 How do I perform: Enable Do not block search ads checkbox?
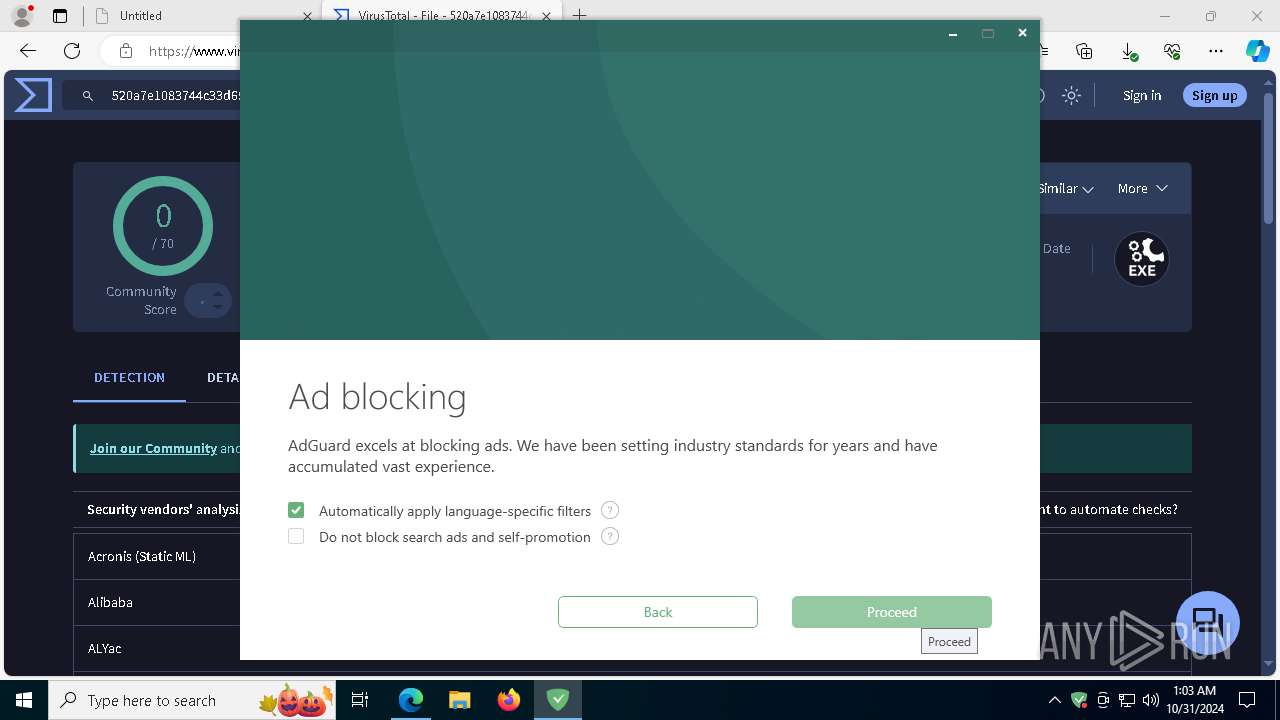click(296, 536)
